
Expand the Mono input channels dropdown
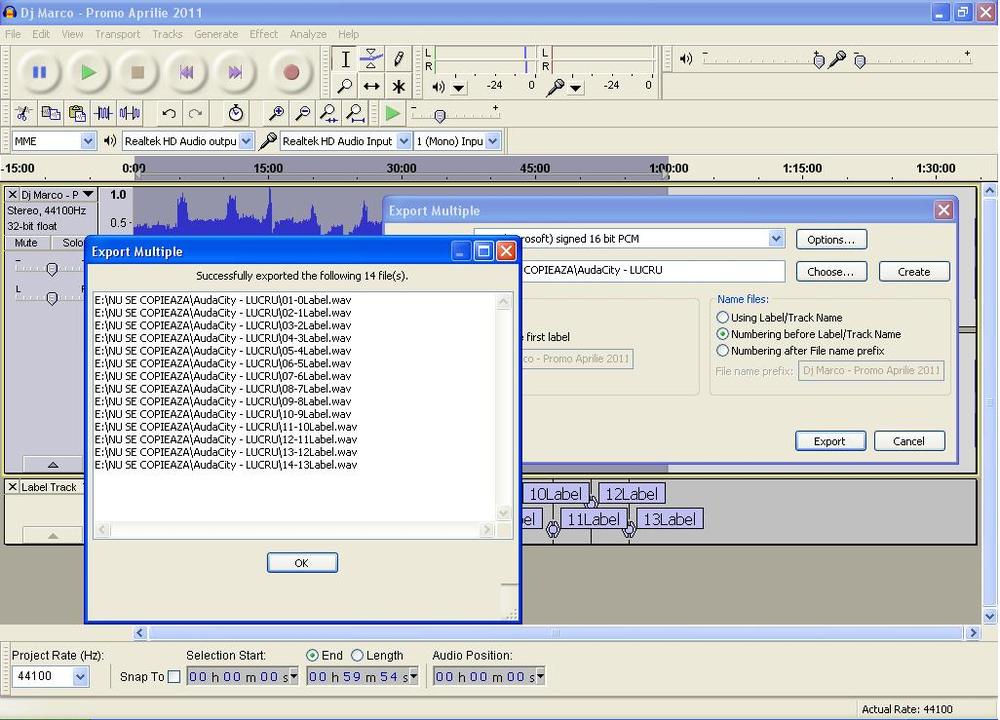(493, 141)
